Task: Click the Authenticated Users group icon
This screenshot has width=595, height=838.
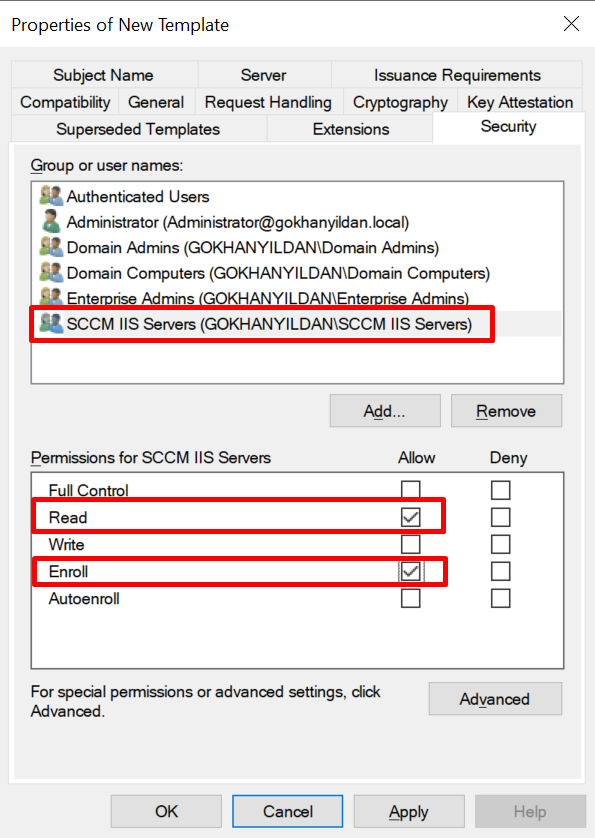Action: click(51, 196)
